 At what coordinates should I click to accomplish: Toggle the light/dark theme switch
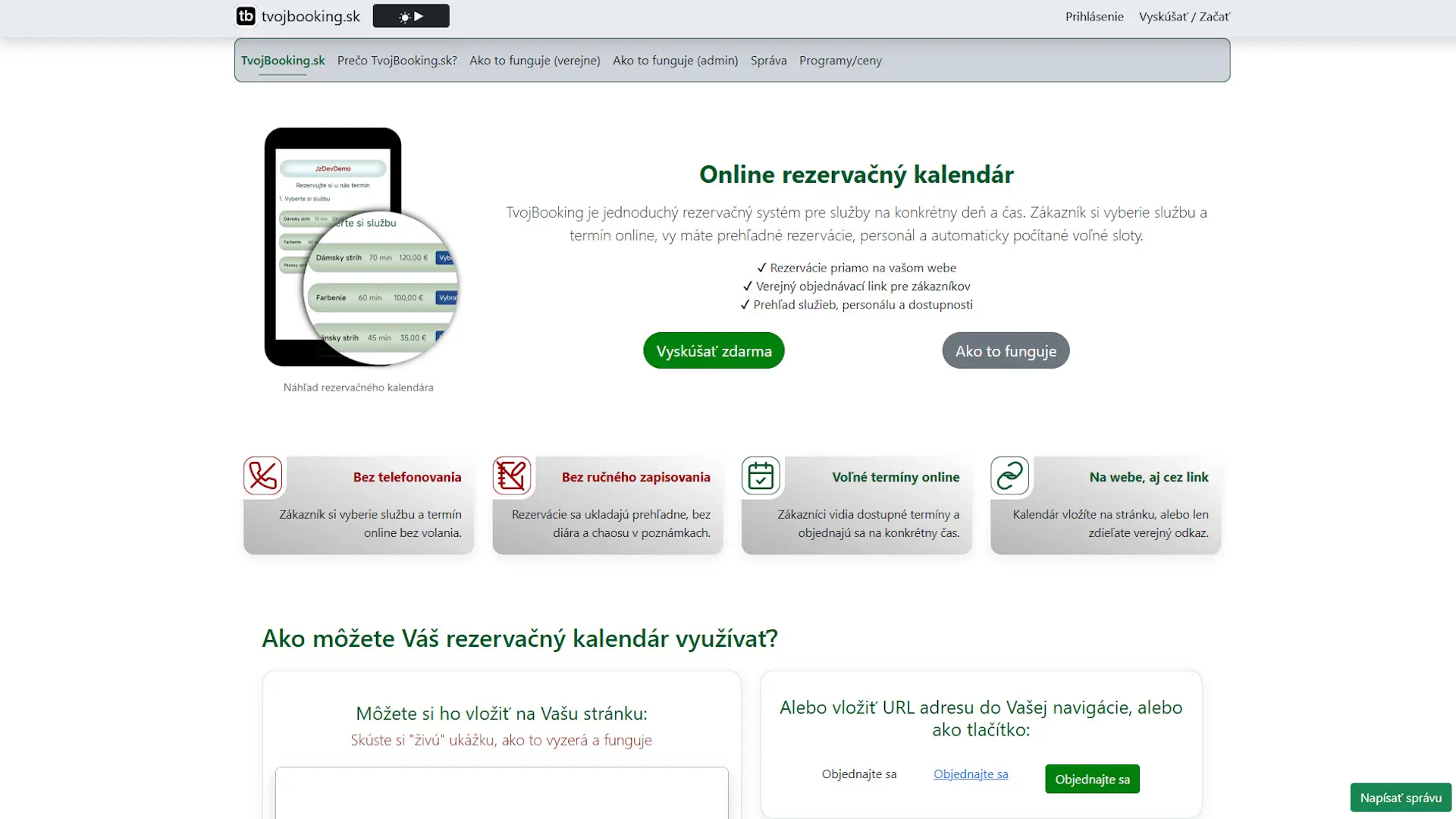(x=411, y=16)
